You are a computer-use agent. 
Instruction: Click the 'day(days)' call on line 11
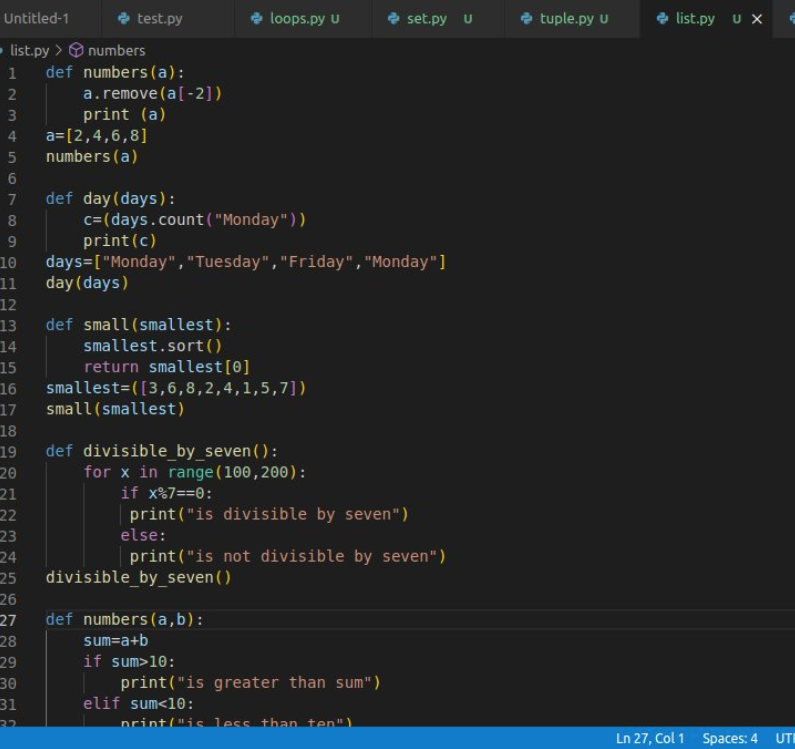point(87,282)
